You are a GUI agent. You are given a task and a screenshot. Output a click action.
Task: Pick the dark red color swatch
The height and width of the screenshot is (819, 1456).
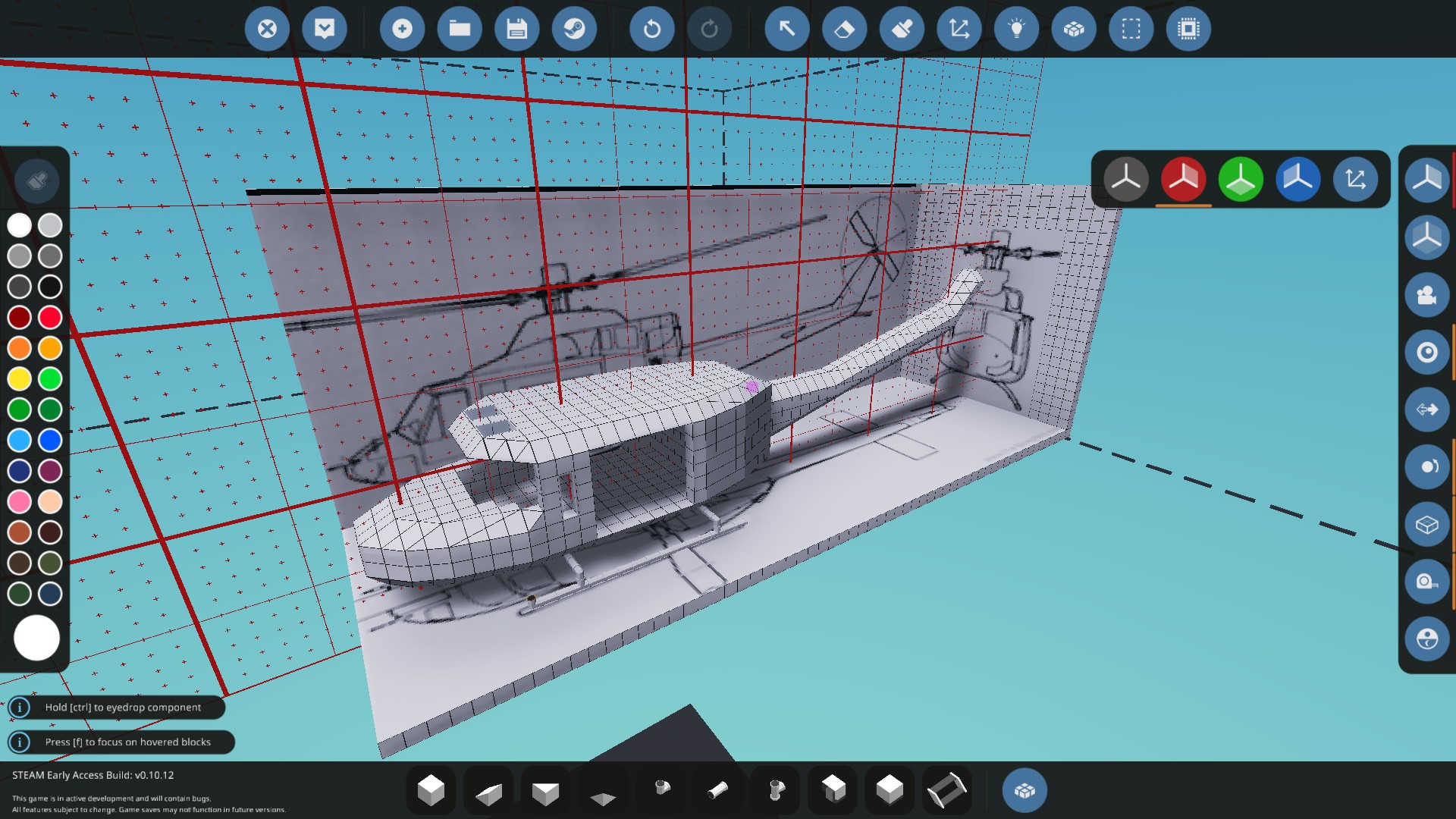20,317
